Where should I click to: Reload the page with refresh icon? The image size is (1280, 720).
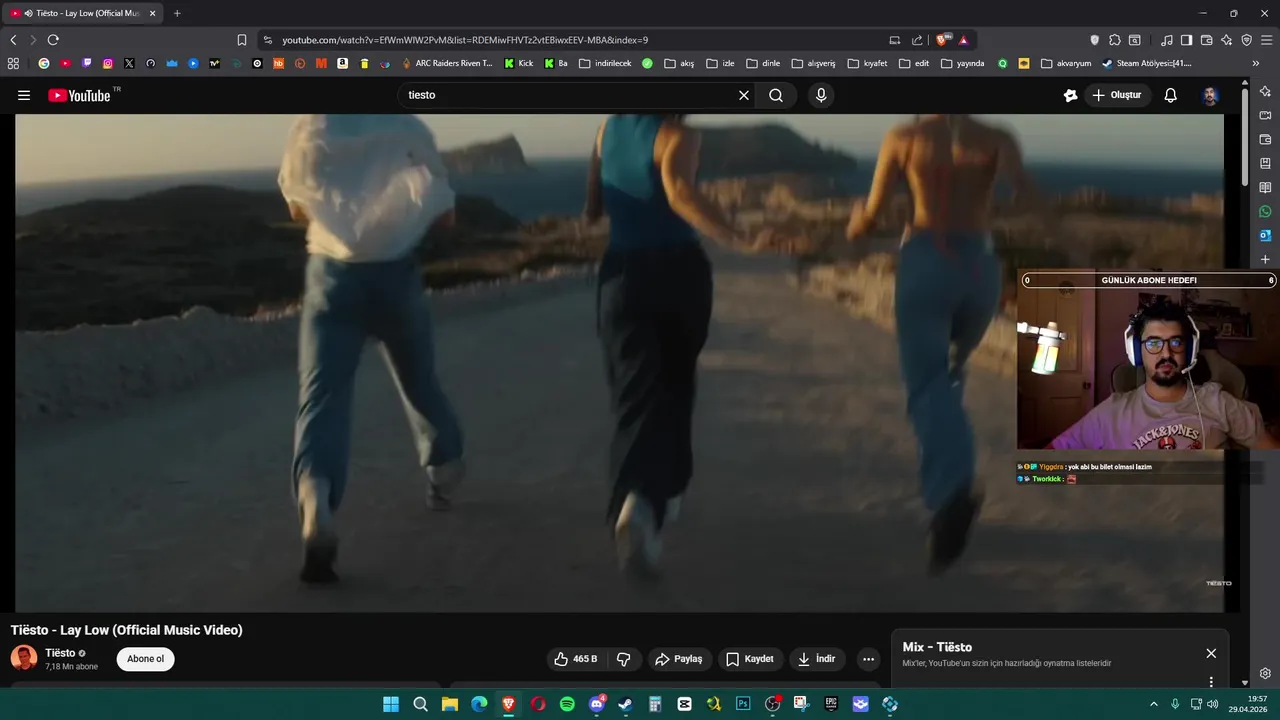coord(53,40)
